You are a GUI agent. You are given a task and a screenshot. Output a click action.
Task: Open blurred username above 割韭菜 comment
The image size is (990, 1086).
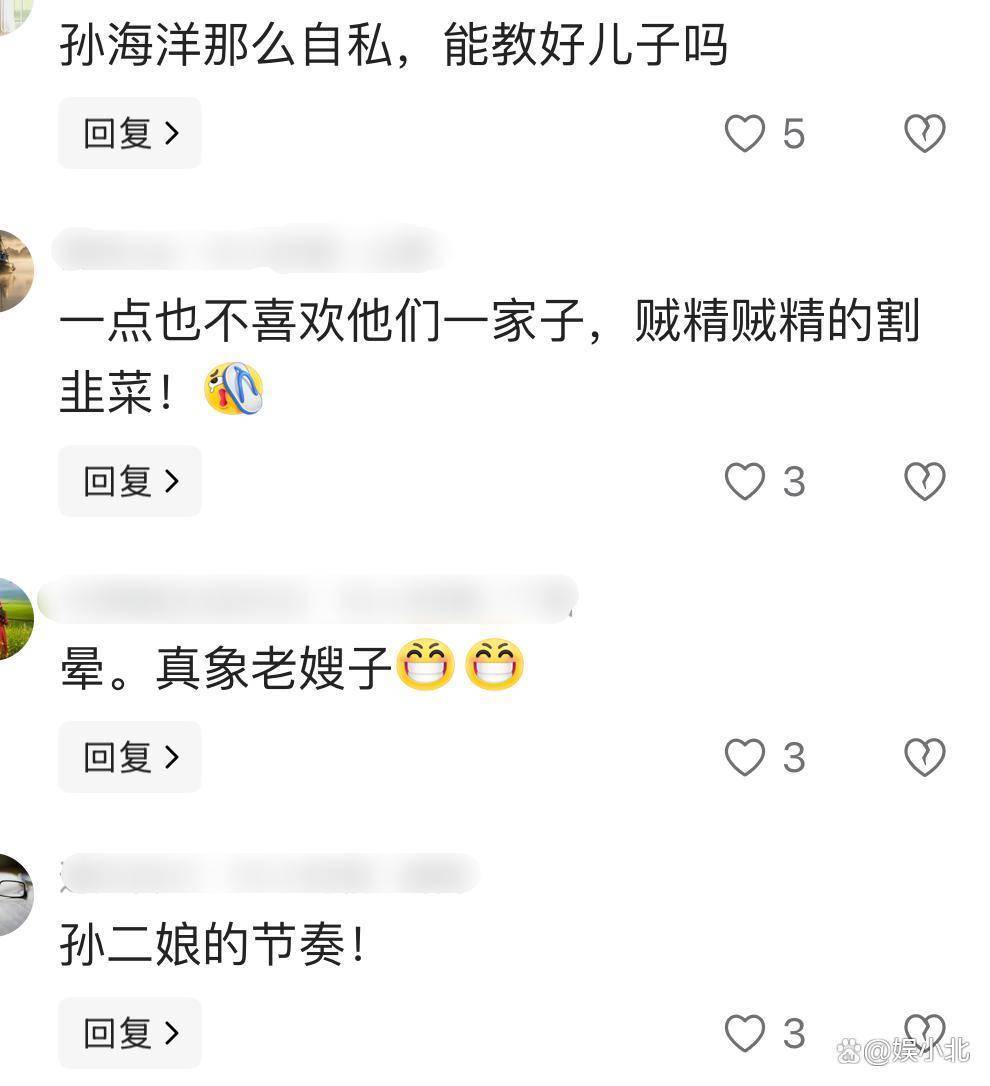251,249
